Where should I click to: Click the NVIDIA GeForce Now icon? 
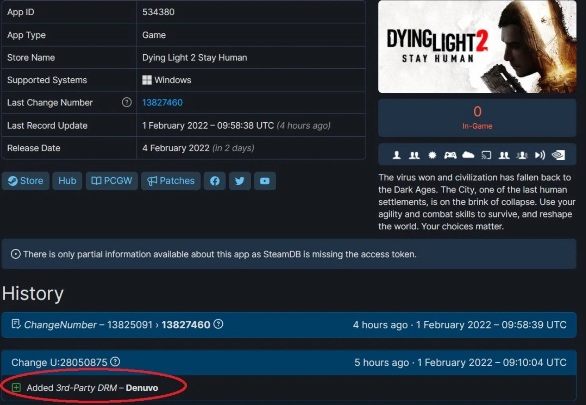click(x=558, y=155)
